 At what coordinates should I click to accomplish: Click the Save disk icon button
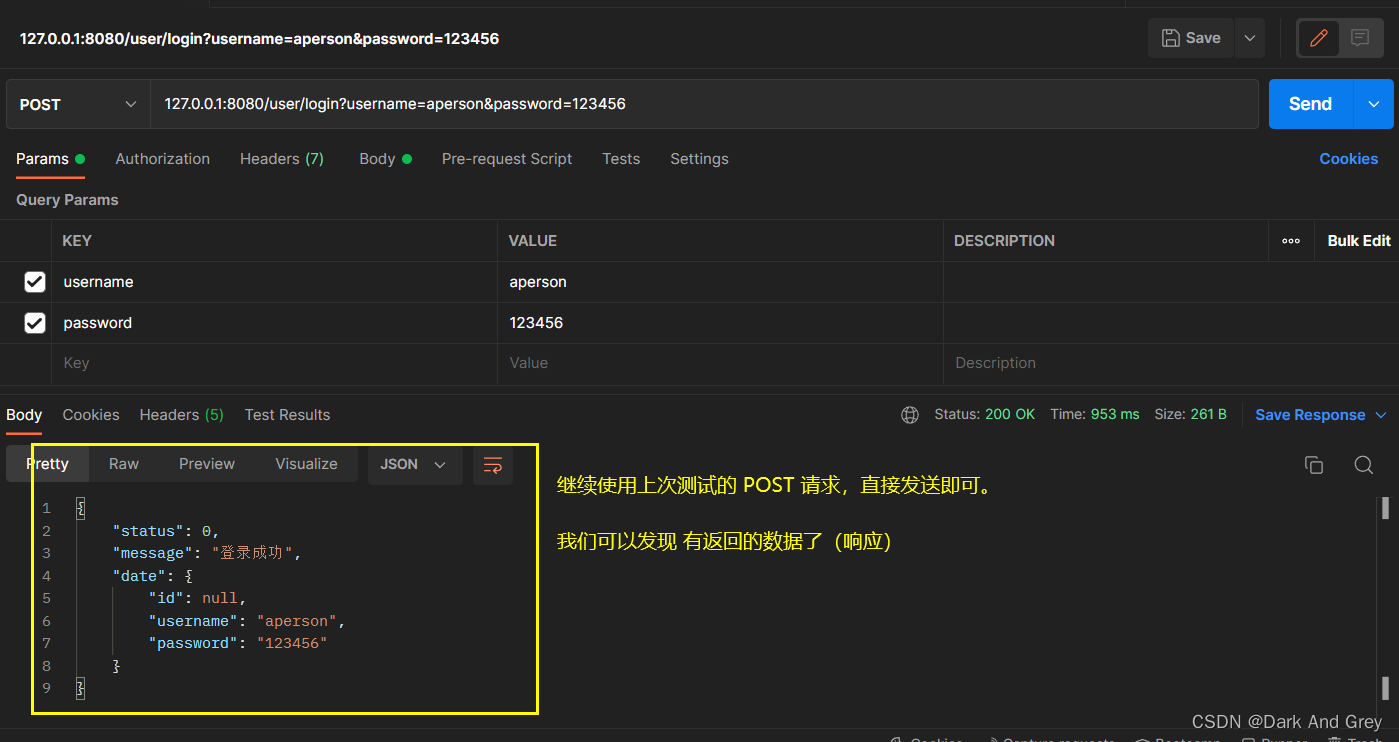click(x=1191, y=38)
